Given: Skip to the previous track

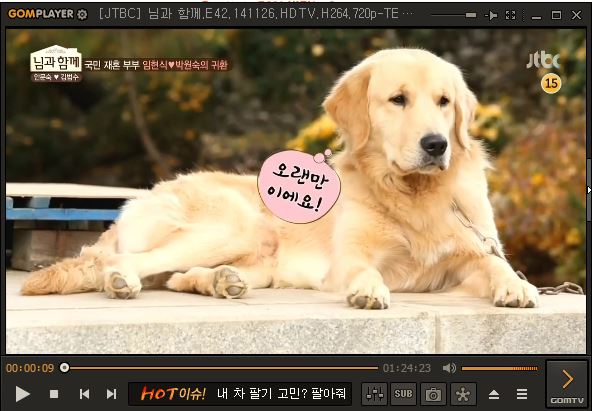Looking at the screenshot, I should click(x=85, y=394).
